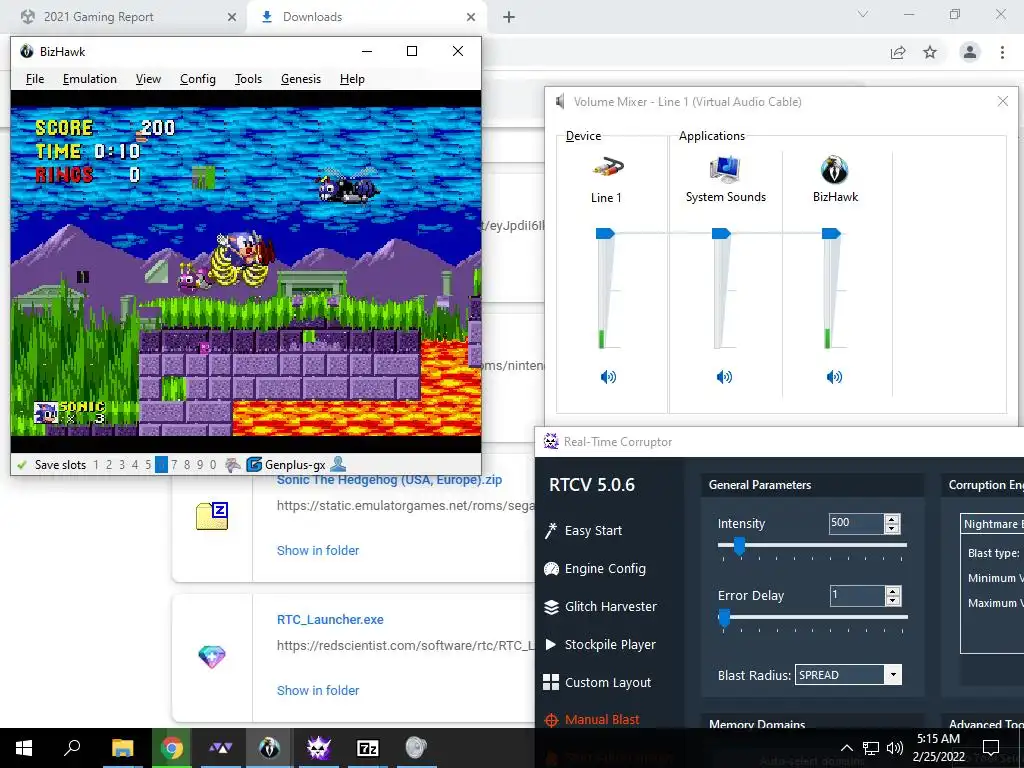Open BizHawk View menu

[148, 79]
